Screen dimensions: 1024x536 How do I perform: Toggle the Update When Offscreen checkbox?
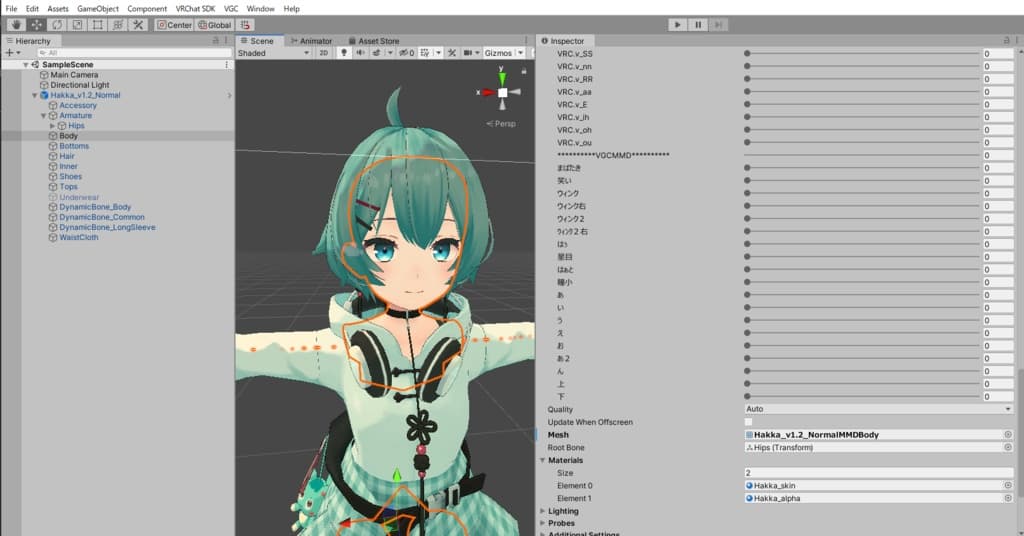pyautogui.click(x=748, y=422)
